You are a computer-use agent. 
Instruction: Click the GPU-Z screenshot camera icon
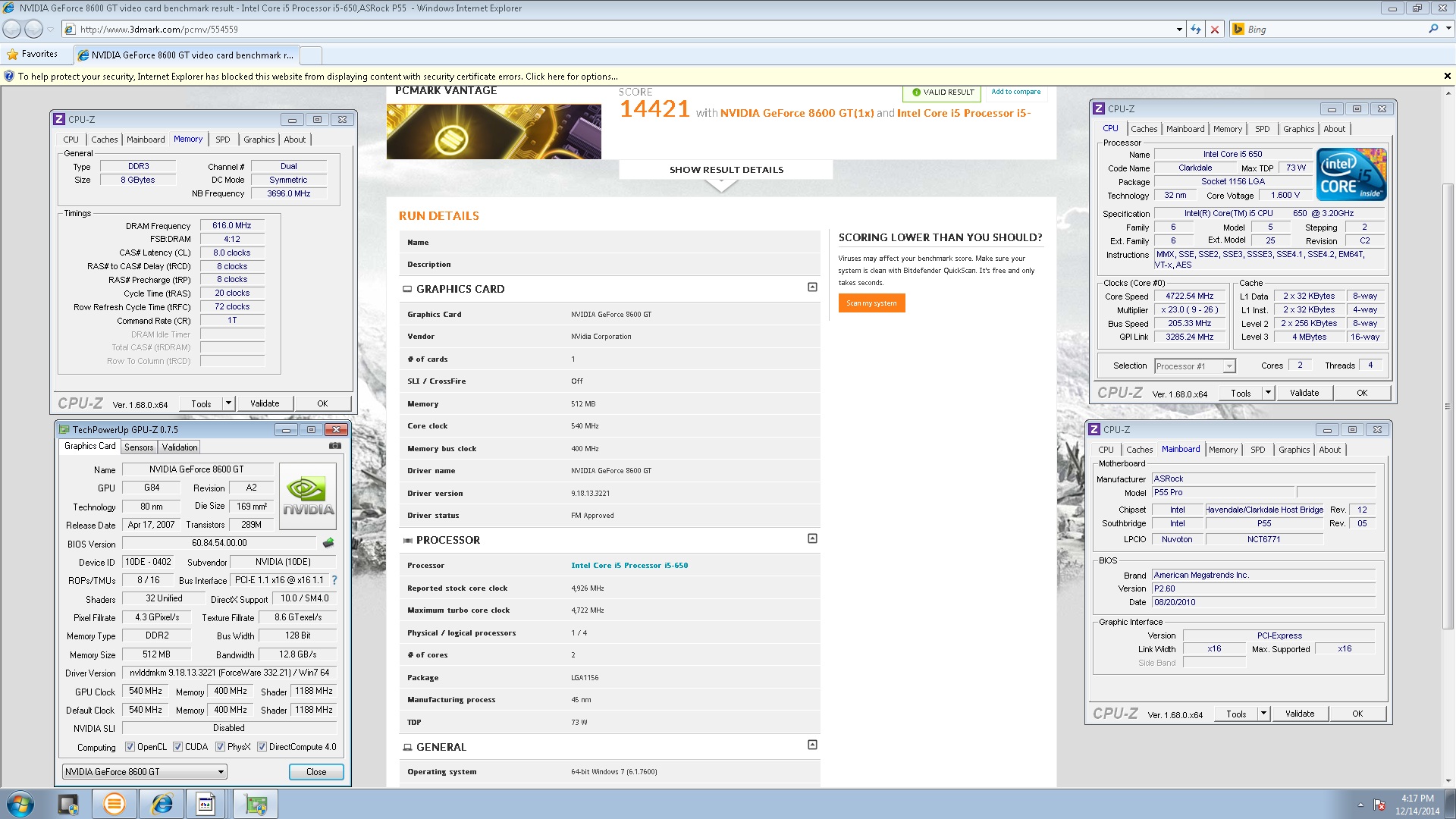334,446
